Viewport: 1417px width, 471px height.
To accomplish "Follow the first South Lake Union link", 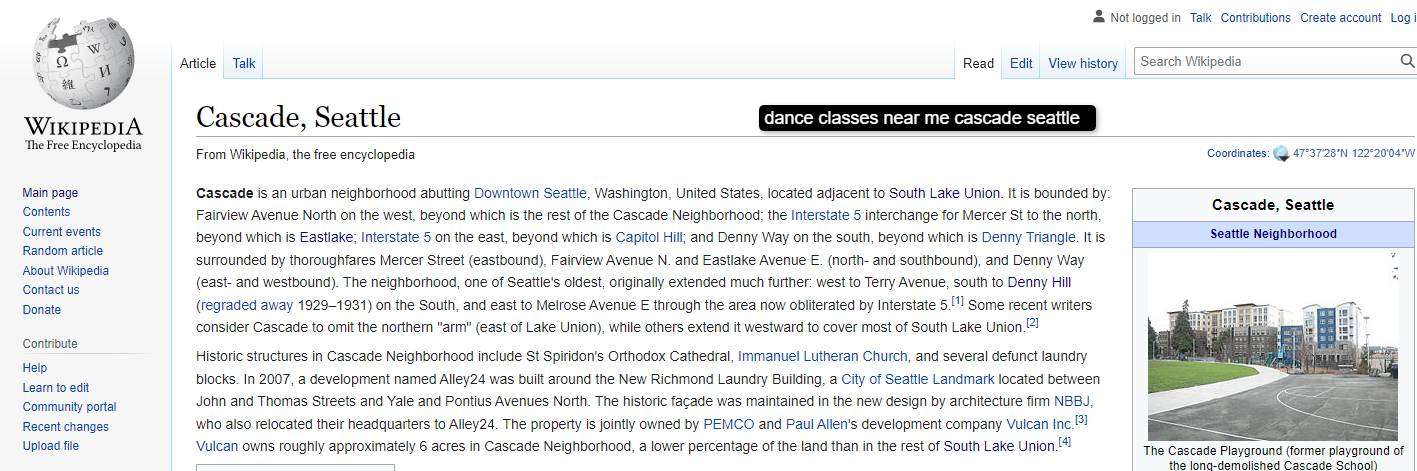I will pyautogui.click(x=944, y=193).
